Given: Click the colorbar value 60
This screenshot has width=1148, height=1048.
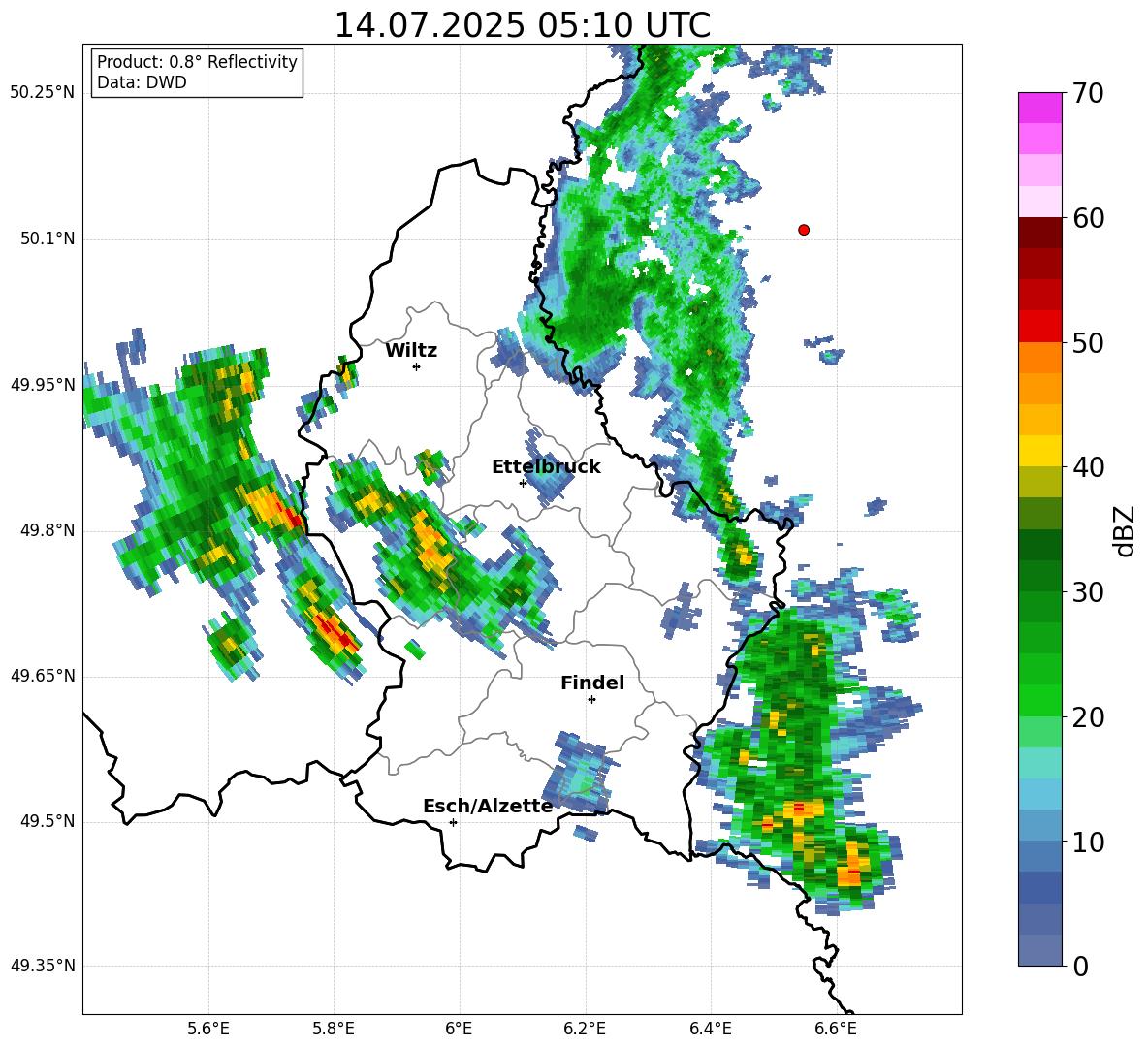Looking at the screenshot, I should tap(1088, 218).
